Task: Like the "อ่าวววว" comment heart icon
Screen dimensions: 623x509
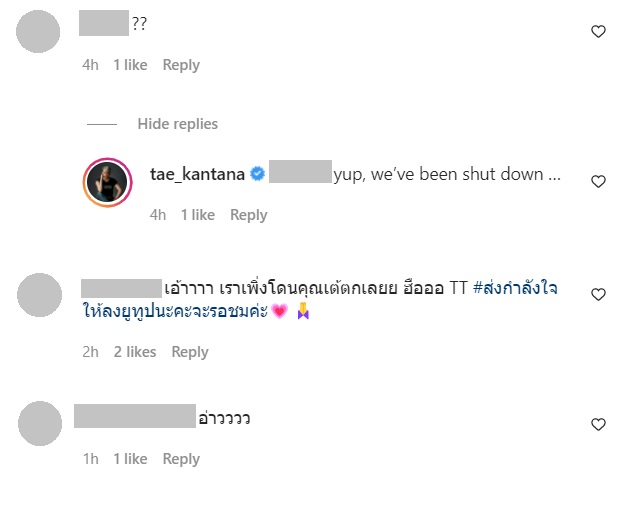Action: coord(598,425)
